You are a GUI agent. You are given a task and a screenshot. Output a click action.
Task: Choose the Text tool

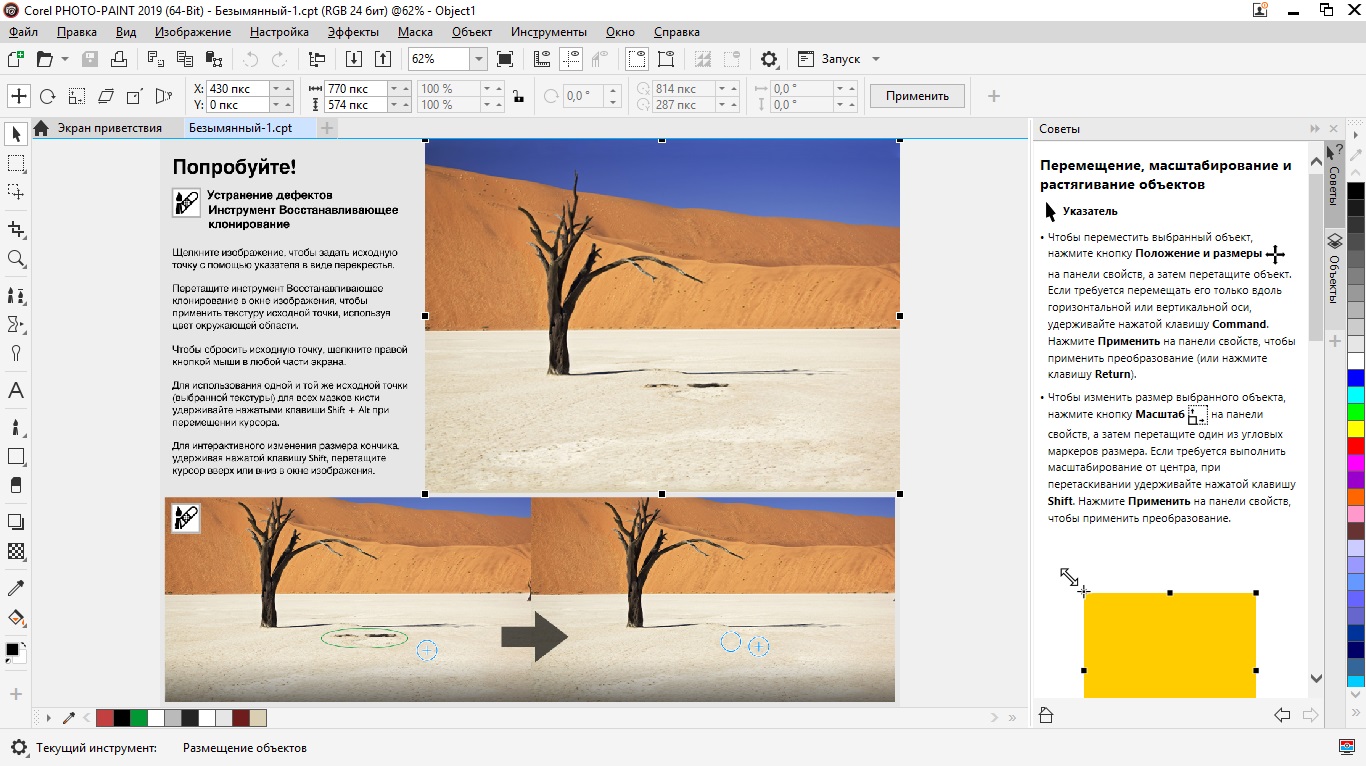click(16, 390)
